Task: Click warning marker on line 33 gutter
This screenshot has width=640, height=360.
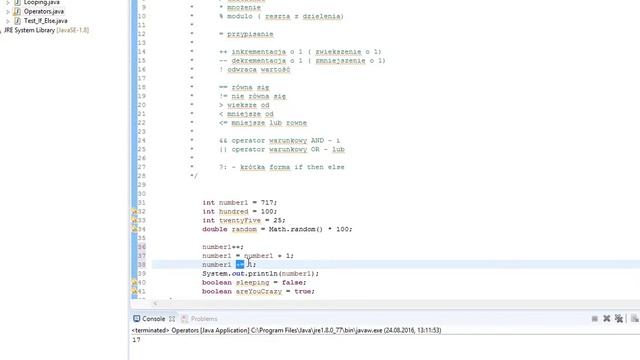Action: 134,220
